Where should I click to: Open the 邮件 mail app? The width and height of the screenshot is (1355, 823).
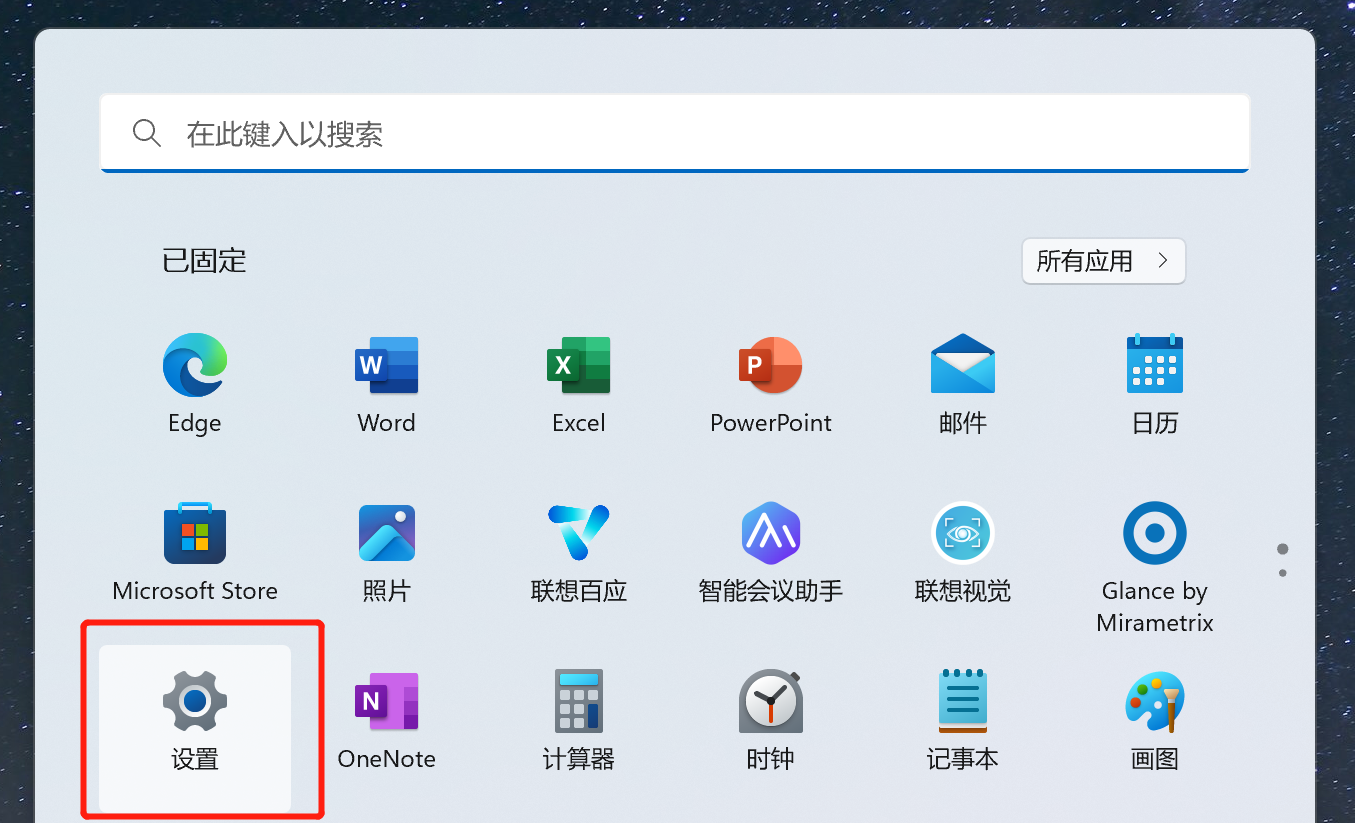click(x=963, y=385)
